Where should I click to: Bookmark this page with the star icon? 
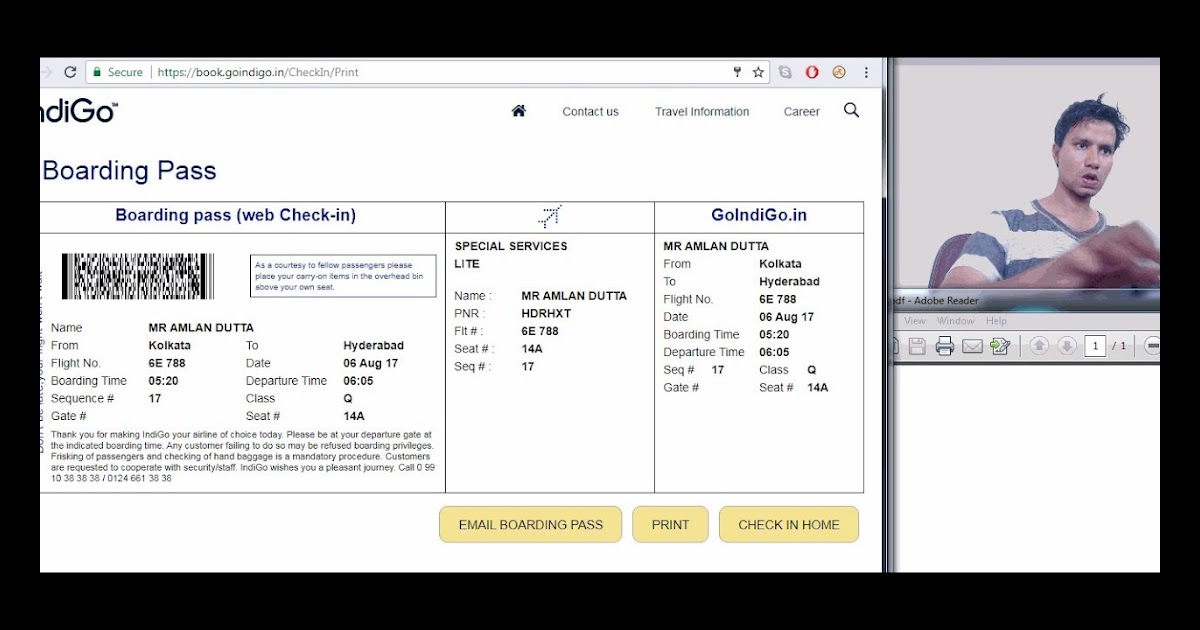[x=758, y=72]
